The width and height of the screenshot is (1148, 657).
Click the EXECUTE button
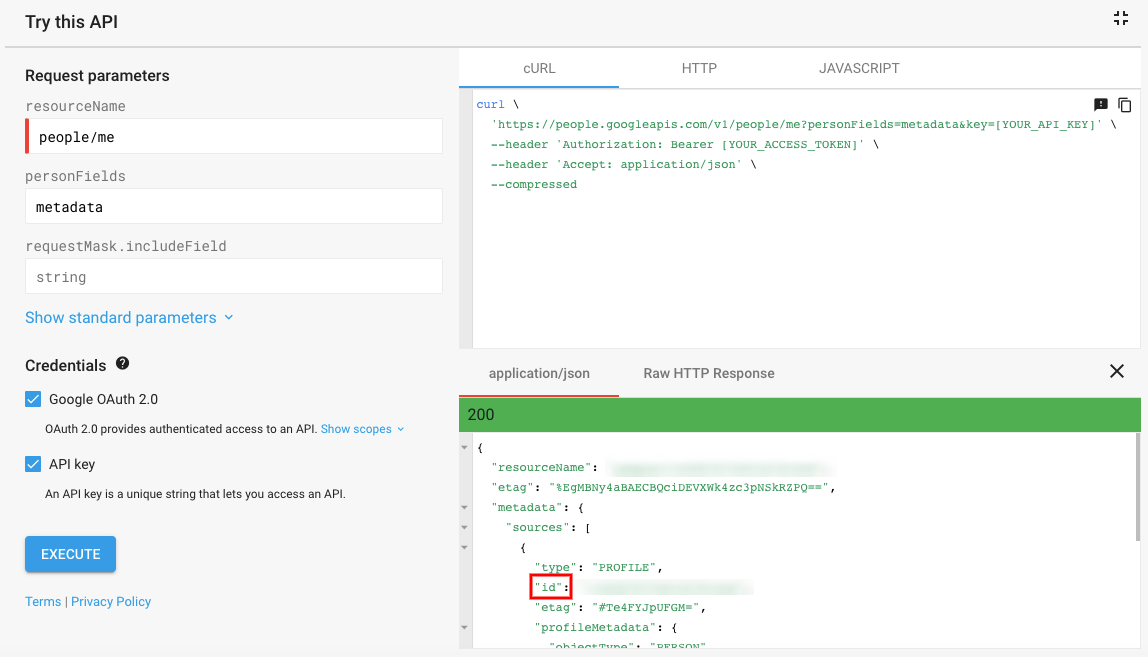click(x=70, y=554)
